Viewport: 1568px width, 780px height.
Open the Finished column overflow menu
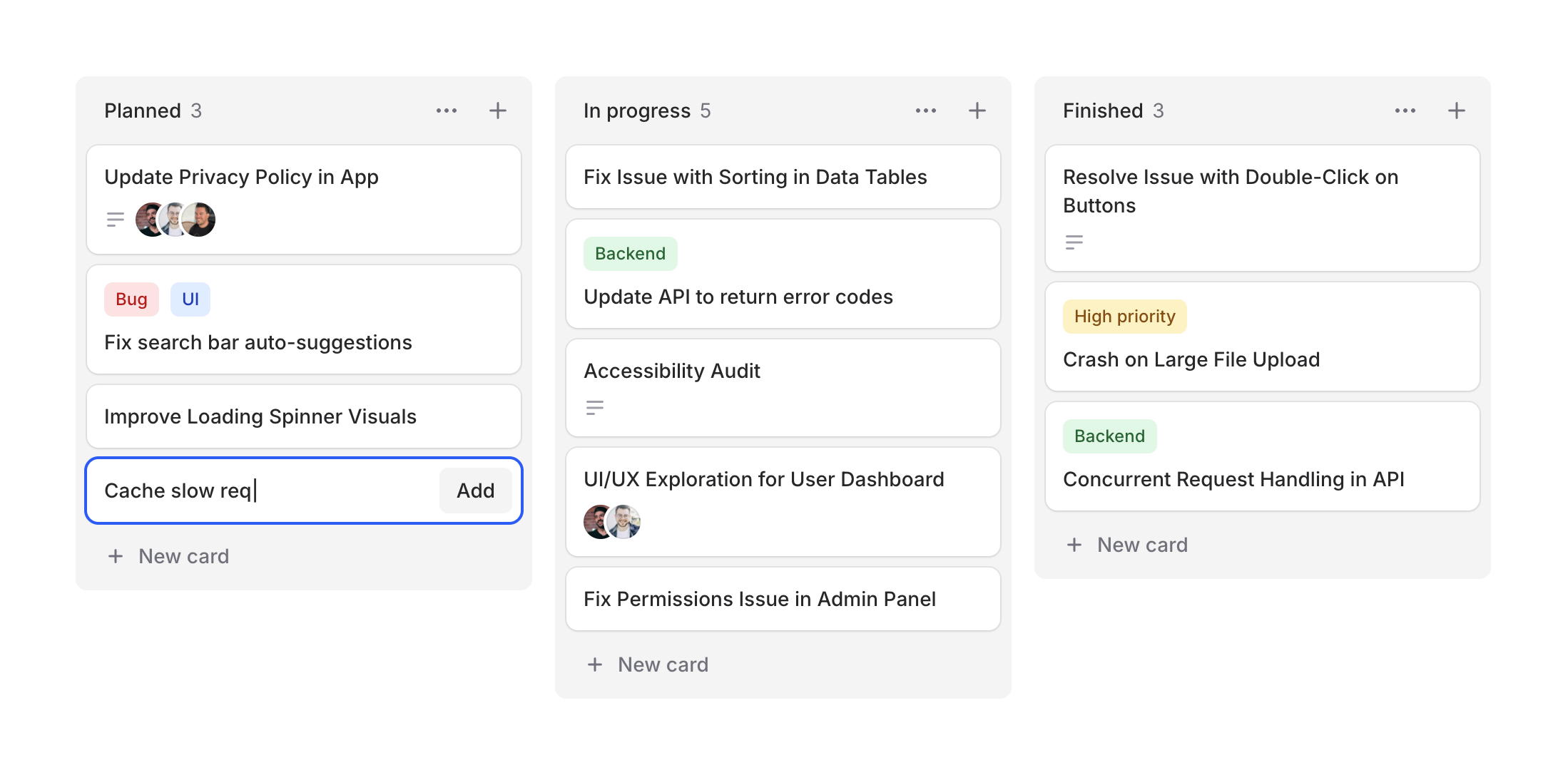(1405, 111)
